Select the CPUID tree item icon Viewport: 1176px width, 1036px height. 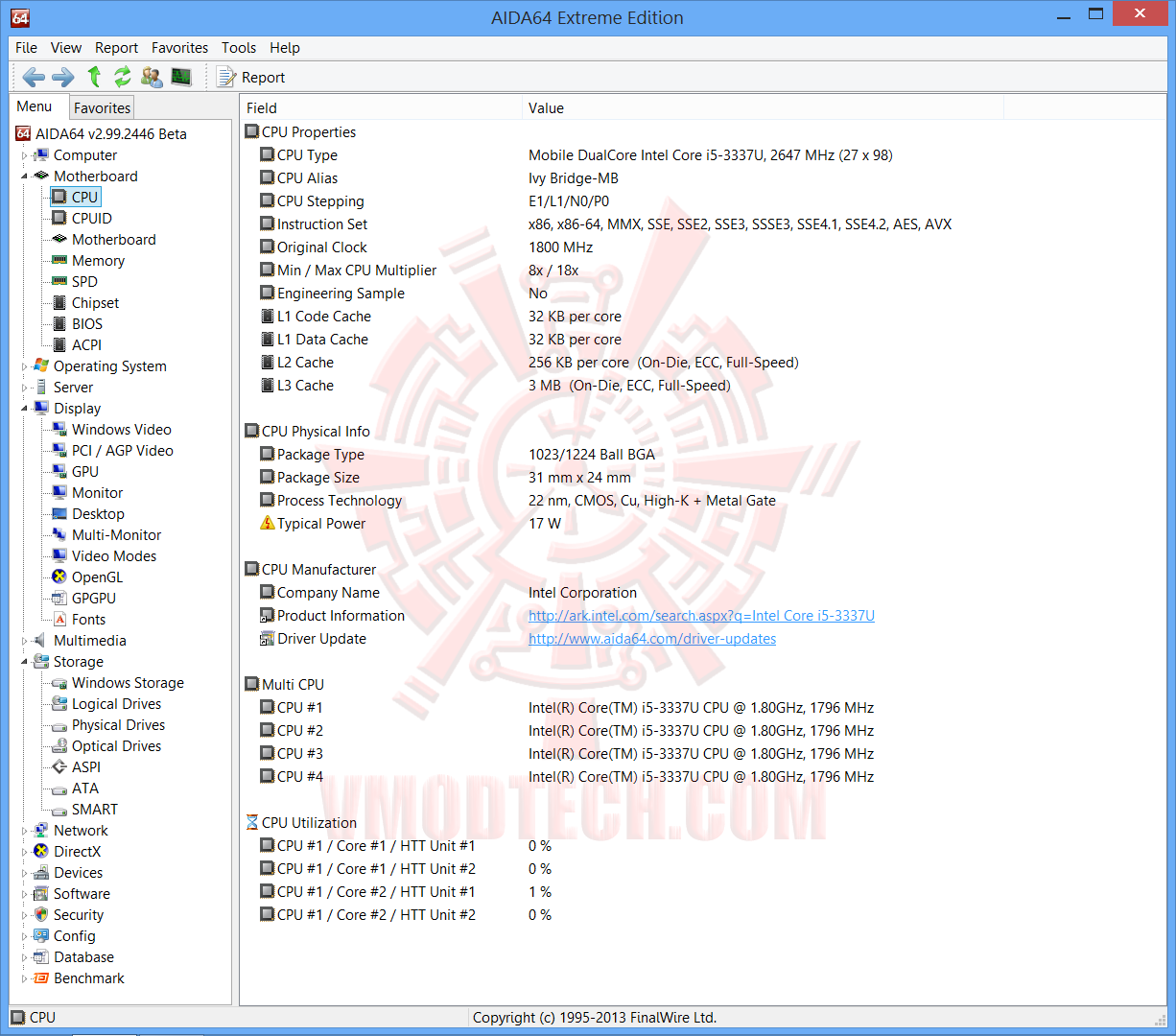point(59,219)
